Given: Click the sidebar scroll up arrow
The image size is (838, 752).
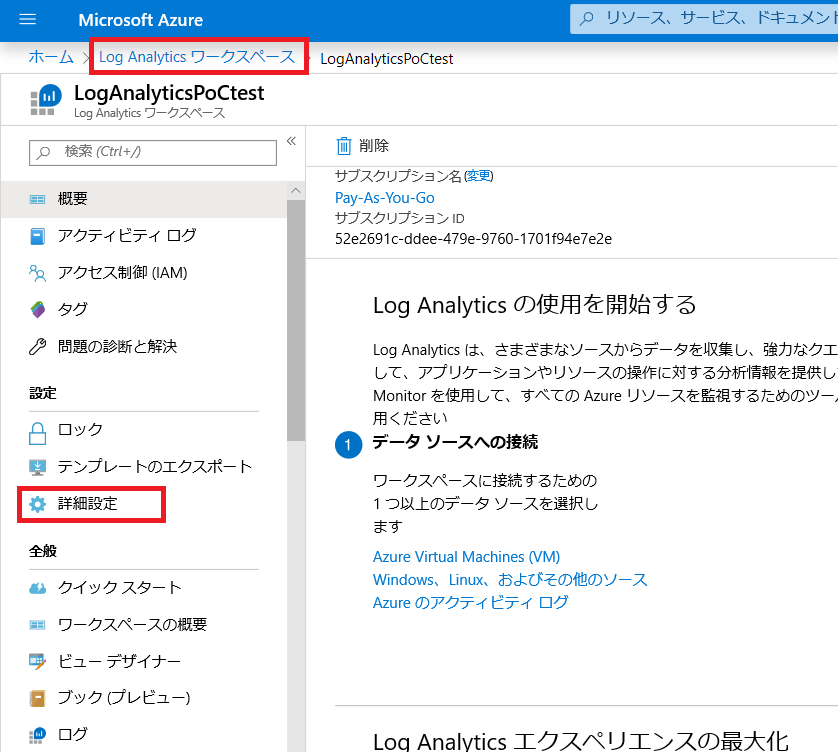Looking at the screenshot, I should pyautogui.click(x=296, y=190).
